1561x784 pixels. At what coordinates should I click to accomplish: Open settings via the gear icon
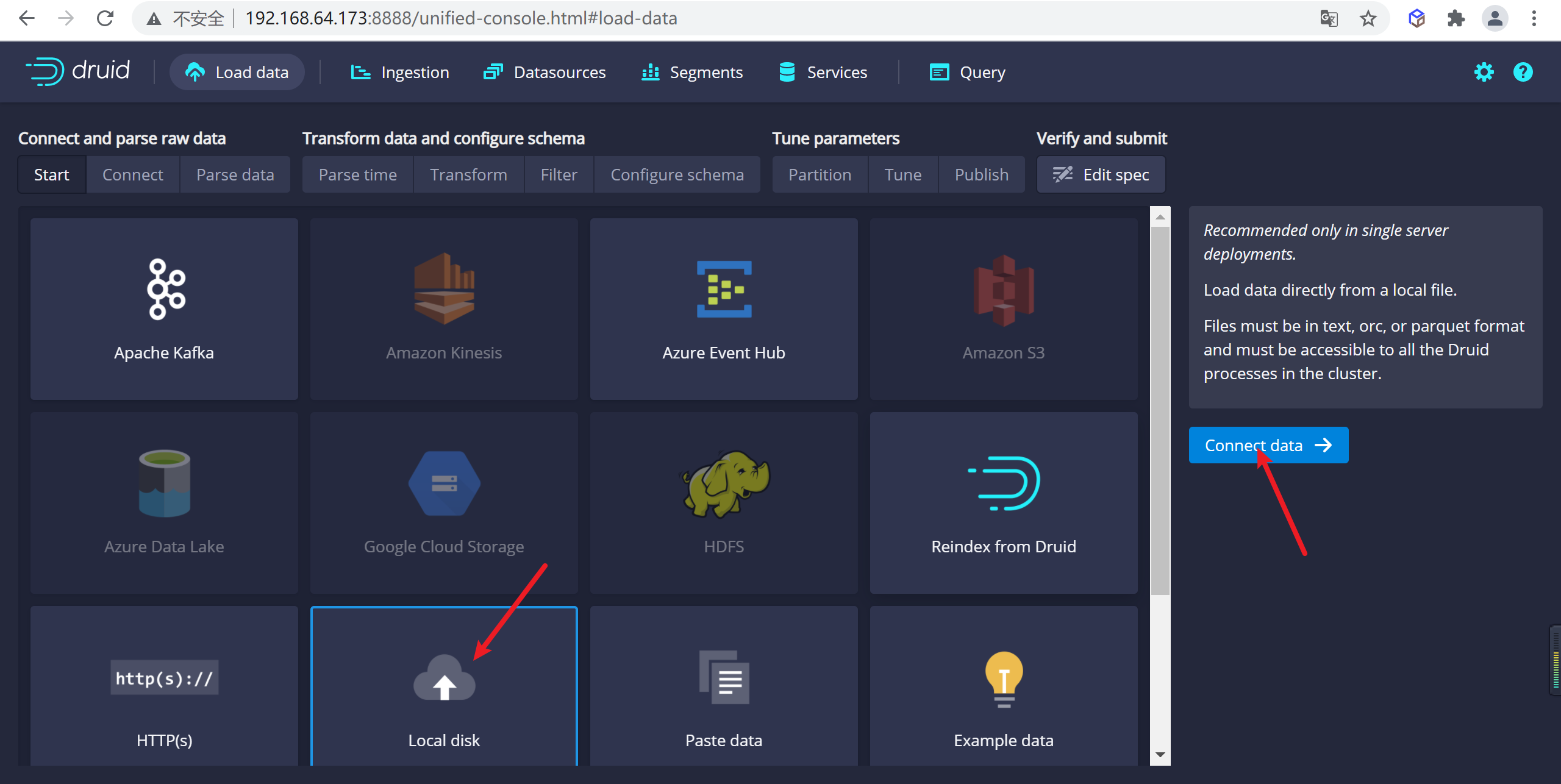(1484, 73)
